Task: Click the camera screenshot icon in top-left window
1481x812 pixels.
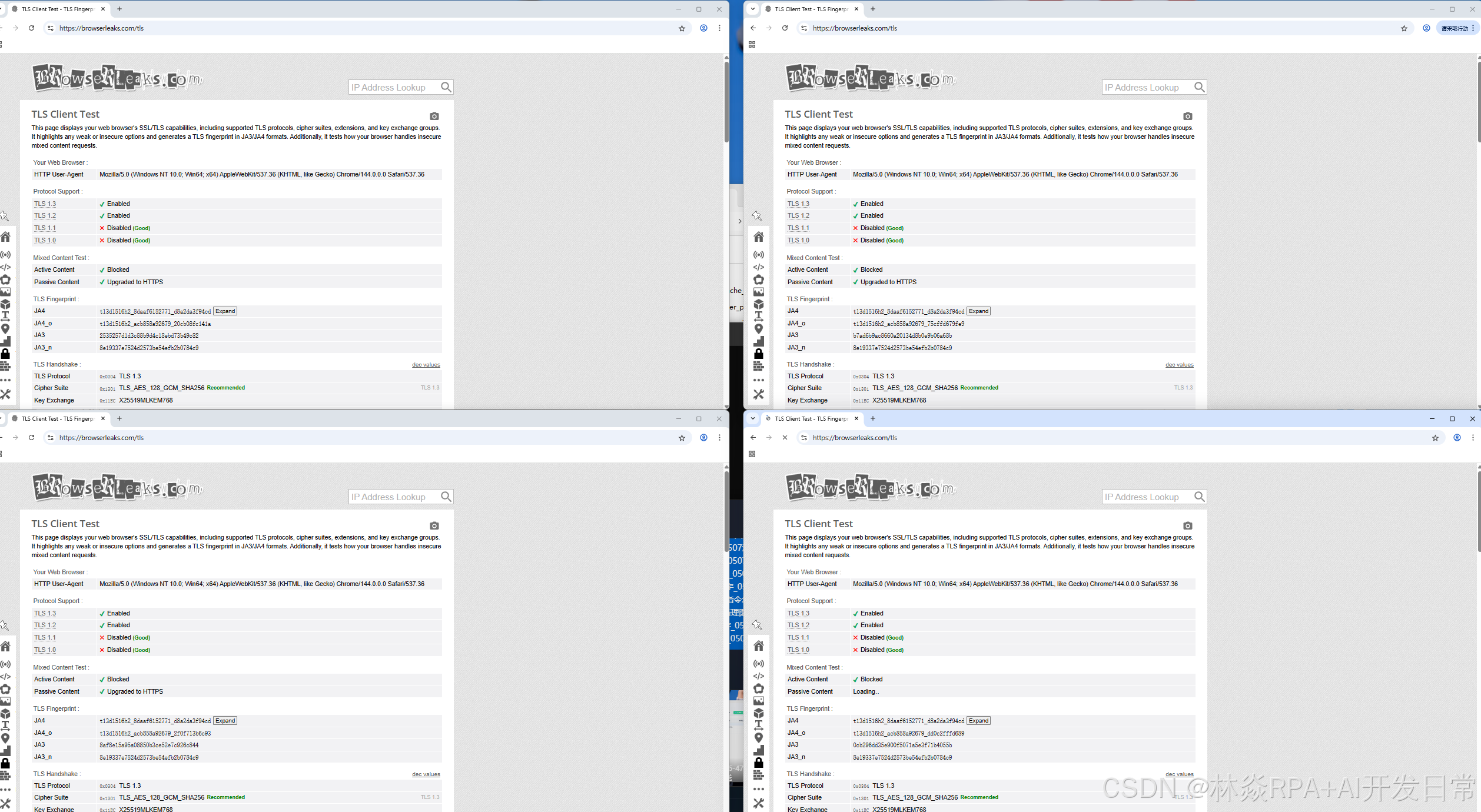Action: (x=434, y=116)
